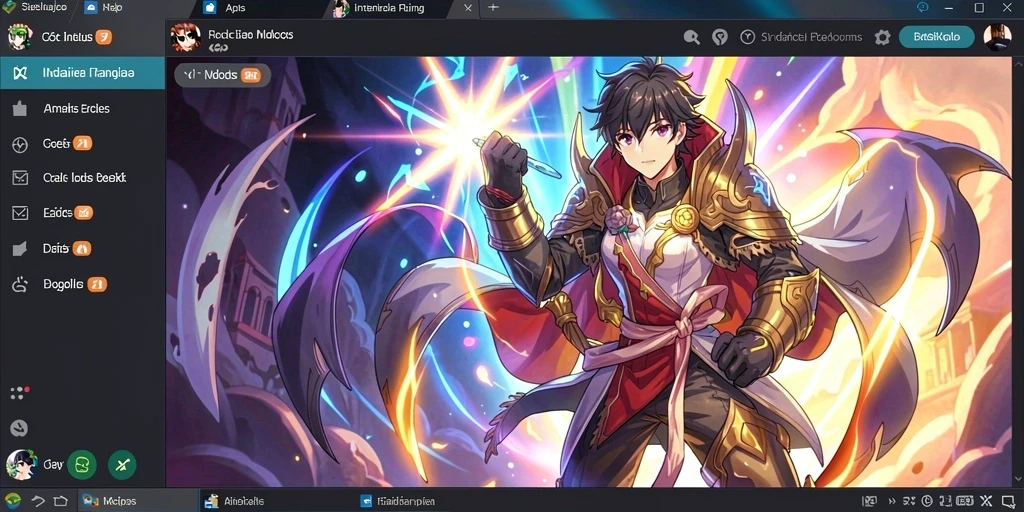Screen dimensions: 1024x512
Task: Click the magnifier search icon in header
Action: coord(692,37)
